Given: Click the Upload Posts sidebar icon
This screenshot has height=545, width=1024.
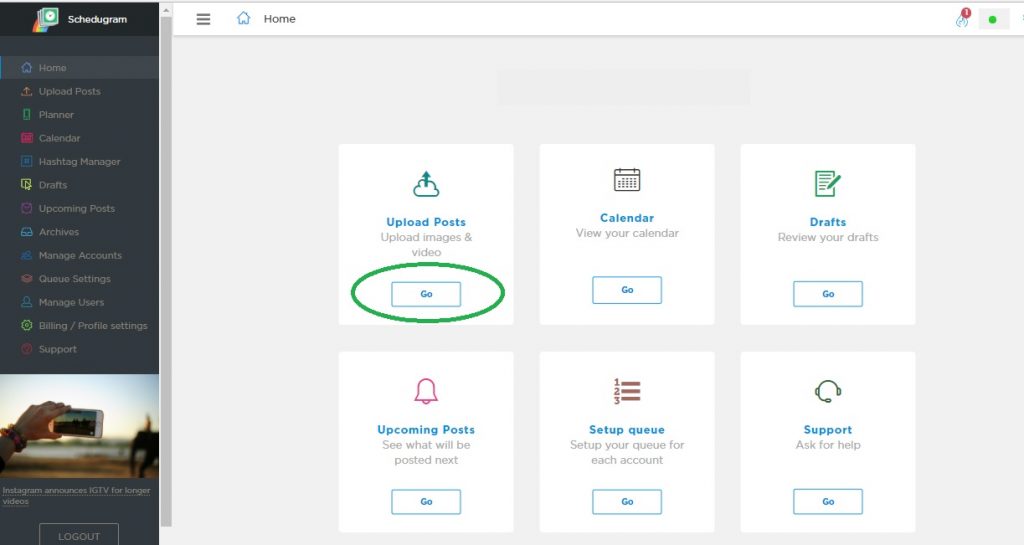Looking at the screenshot, I should [x=27, y=91].
